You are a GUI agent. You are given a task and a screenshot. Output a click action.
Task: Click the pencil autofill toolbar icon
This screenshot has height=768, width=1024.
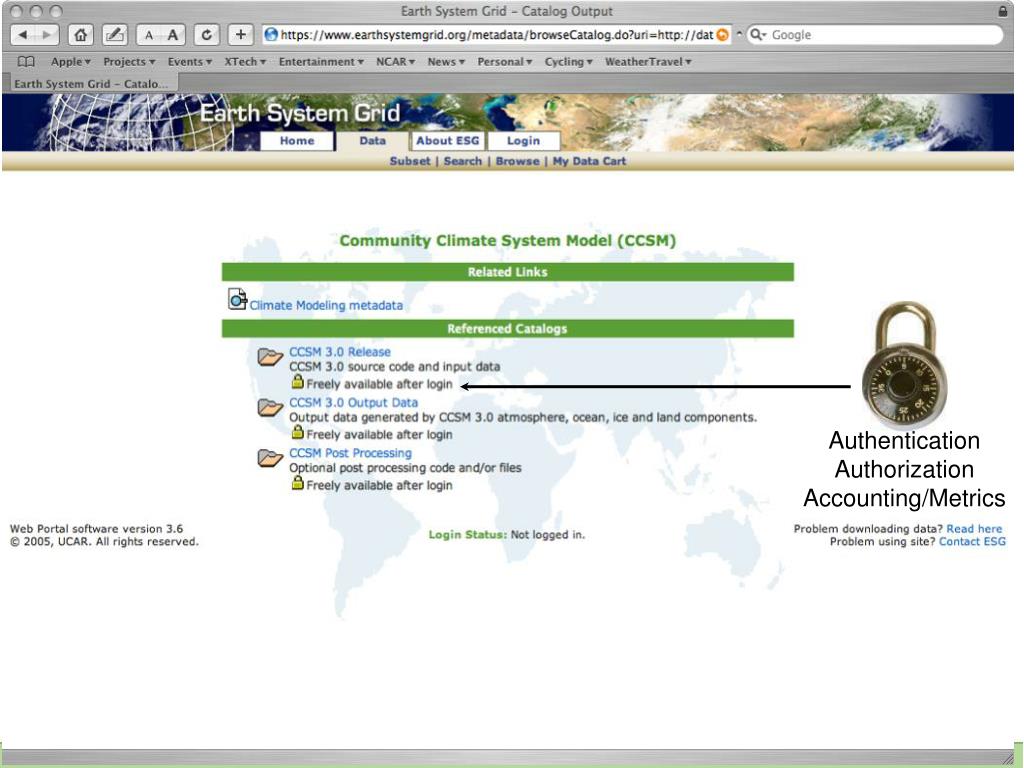[114, 35]
